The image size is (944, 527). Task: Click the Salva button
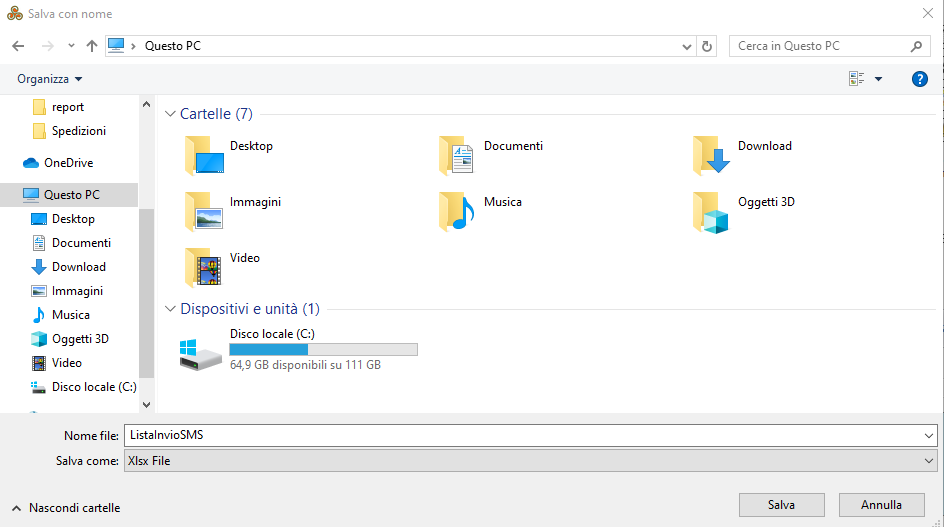pos(781,505)
